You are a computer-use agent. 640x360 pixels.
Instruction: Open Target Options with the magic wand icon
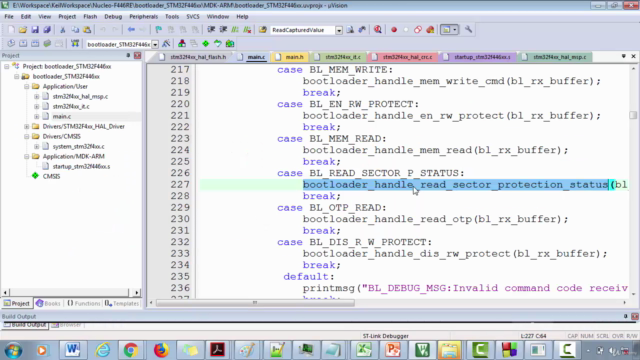point(166,44)
